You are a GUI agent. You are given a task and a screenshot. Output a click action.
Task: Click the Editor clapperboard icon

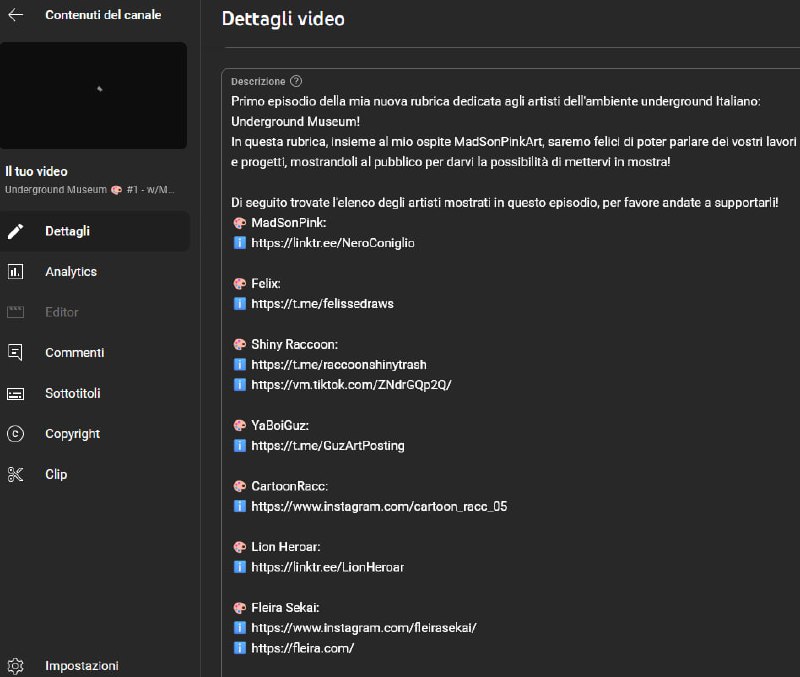[x=15, y=312]
